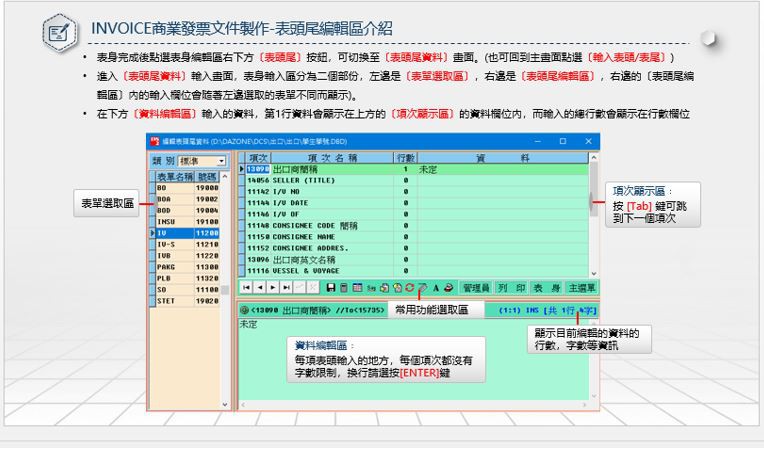Click the 列印 button
Screen dimensions: 764x449
click(x=512, y=287)
